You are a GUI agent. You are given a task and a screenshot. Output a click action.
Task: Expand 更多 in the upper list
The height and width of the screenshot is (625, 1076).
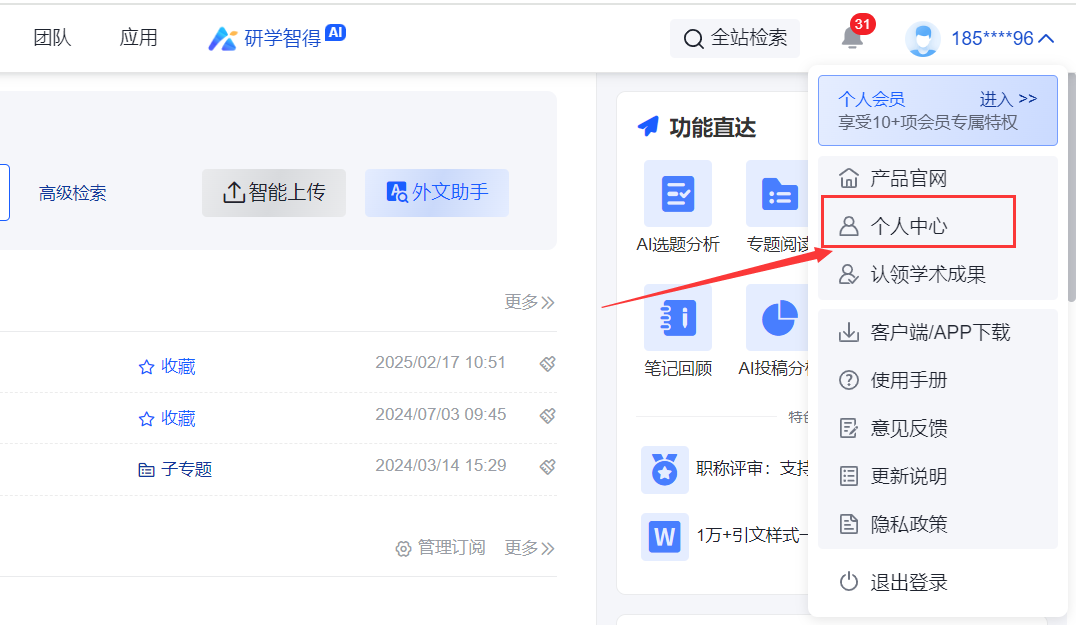[x=529, y=302]
